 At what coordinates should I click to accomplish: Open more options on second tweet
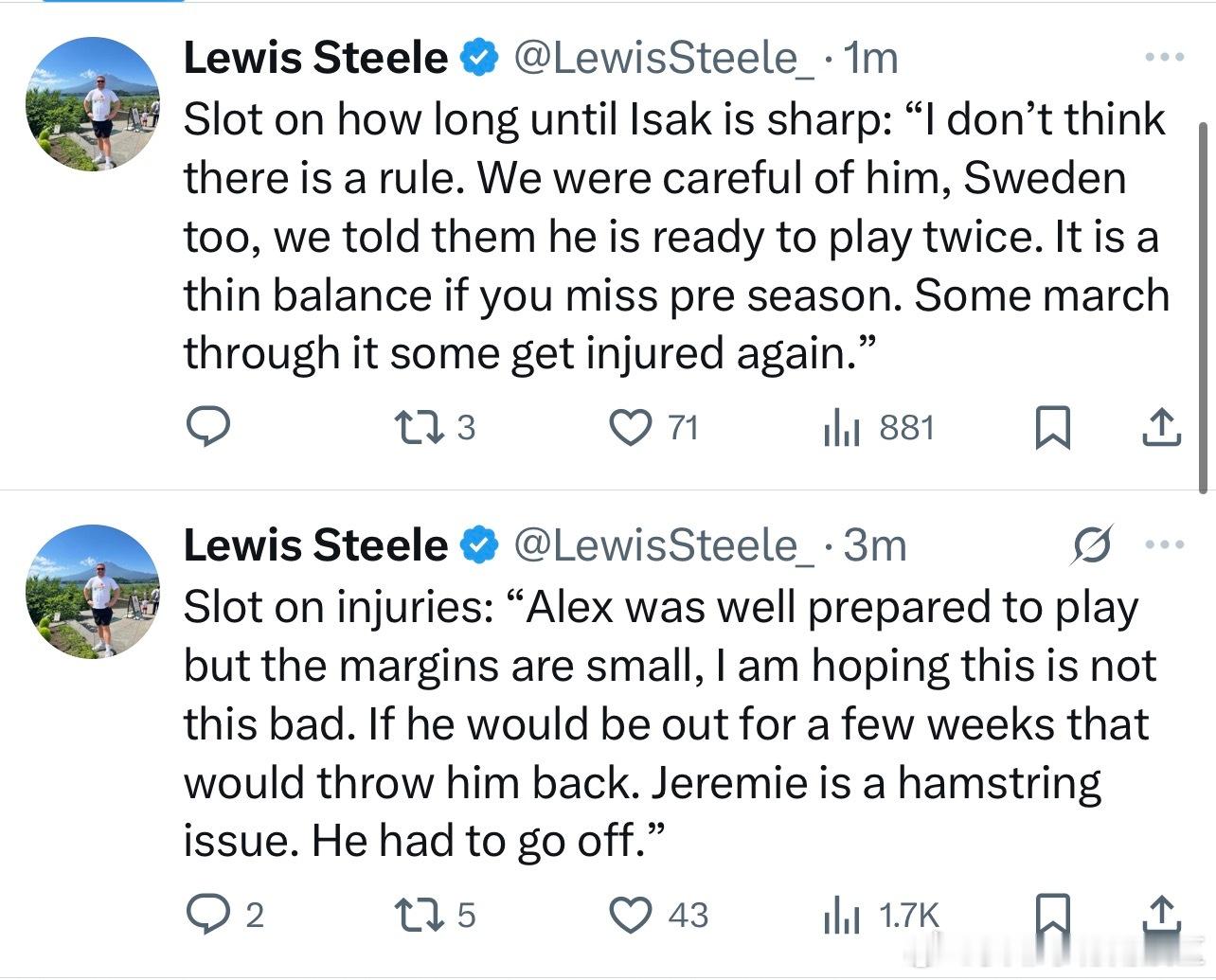(x=1164, y=544)
